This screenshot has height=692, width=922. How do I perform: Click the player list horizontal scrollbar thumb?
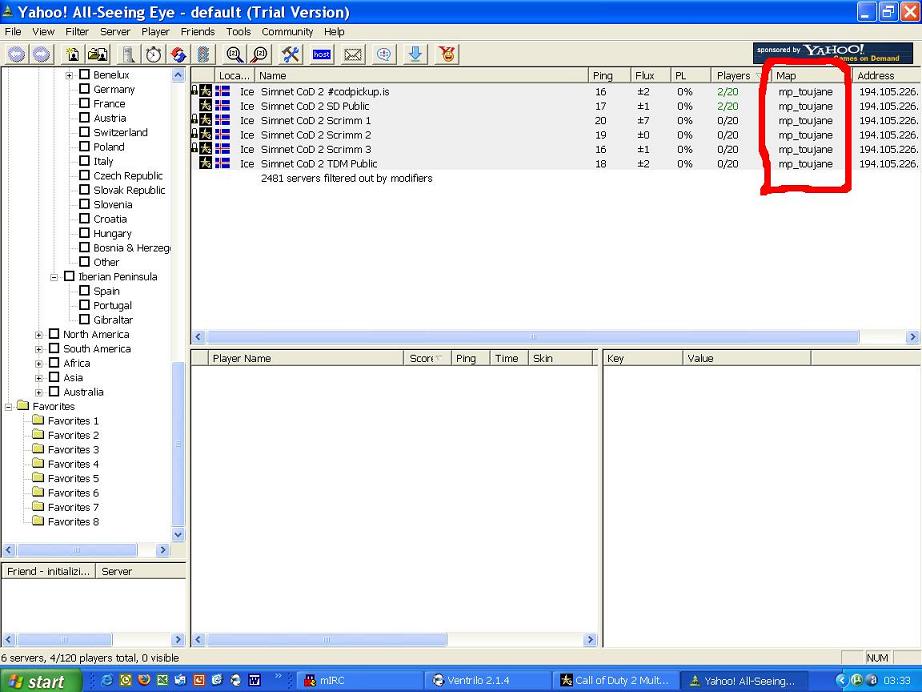point(327,640)
